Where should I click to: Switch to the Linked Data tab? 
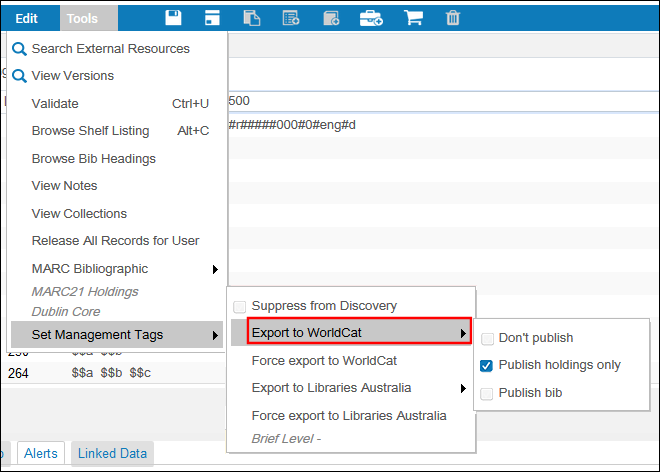(112, 453)
